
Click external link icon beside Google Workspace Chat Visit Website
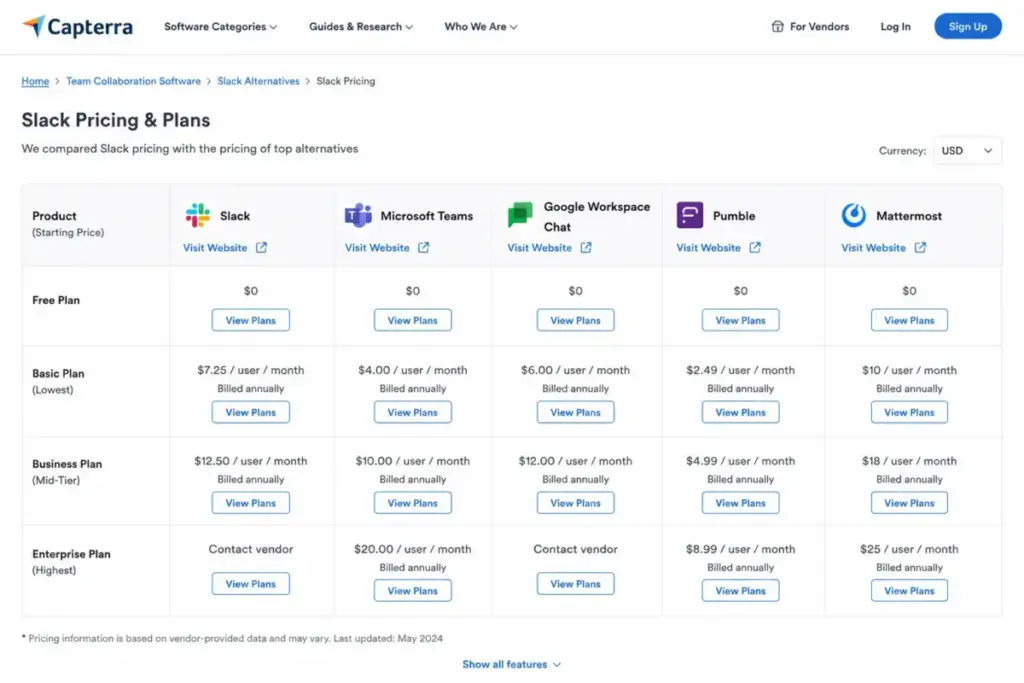pos(586,247)
